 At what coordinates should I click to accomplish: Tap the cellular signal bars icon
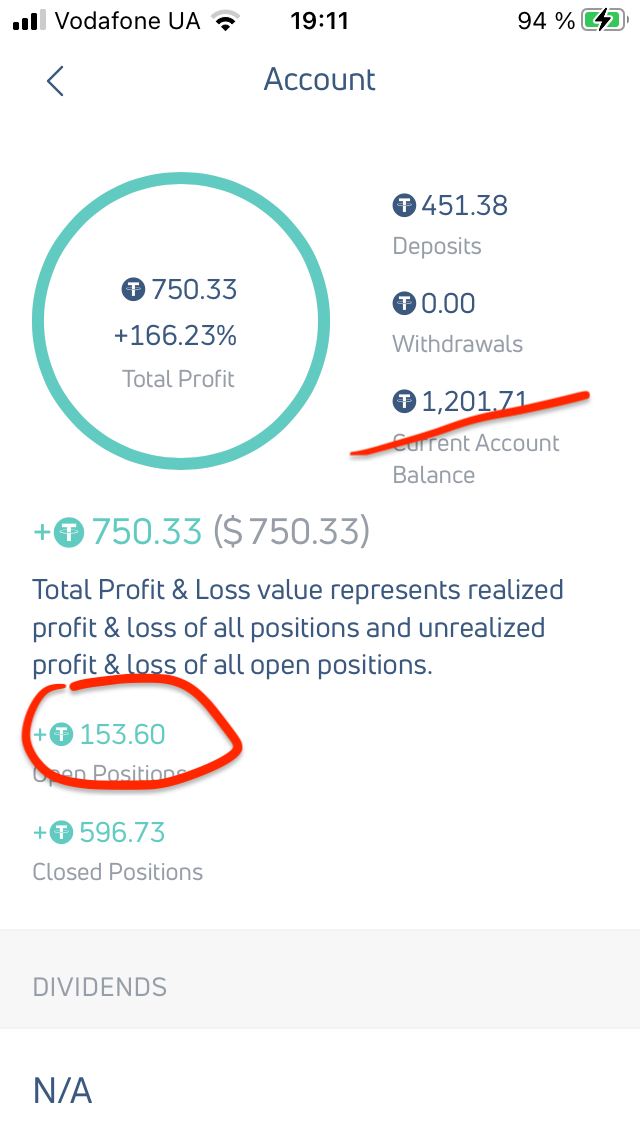(x=30, y=20)
